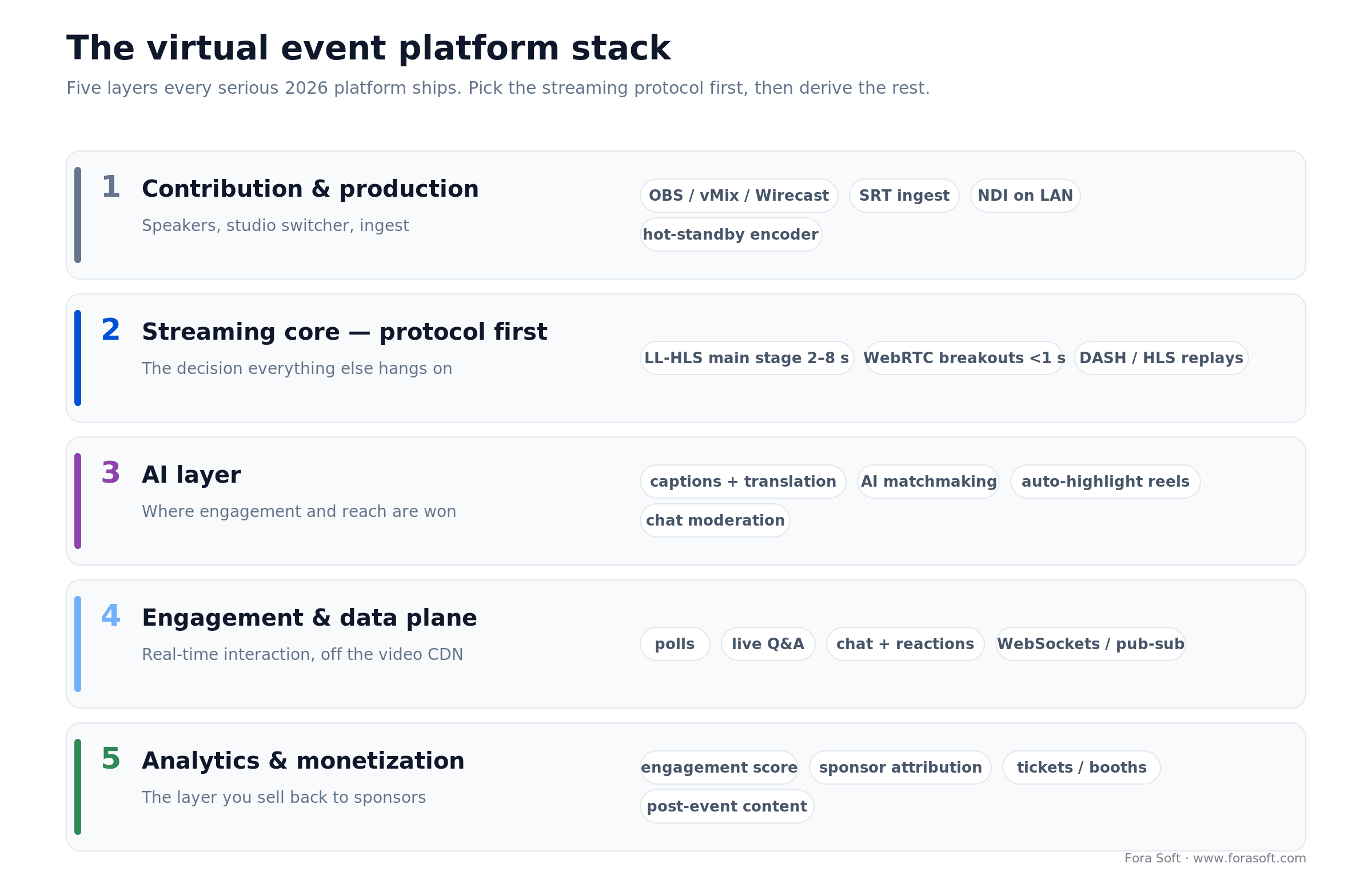Screen dimensions: 1372x883
Task: Select the 'AI layer' heading
Action: pos(191,475)
